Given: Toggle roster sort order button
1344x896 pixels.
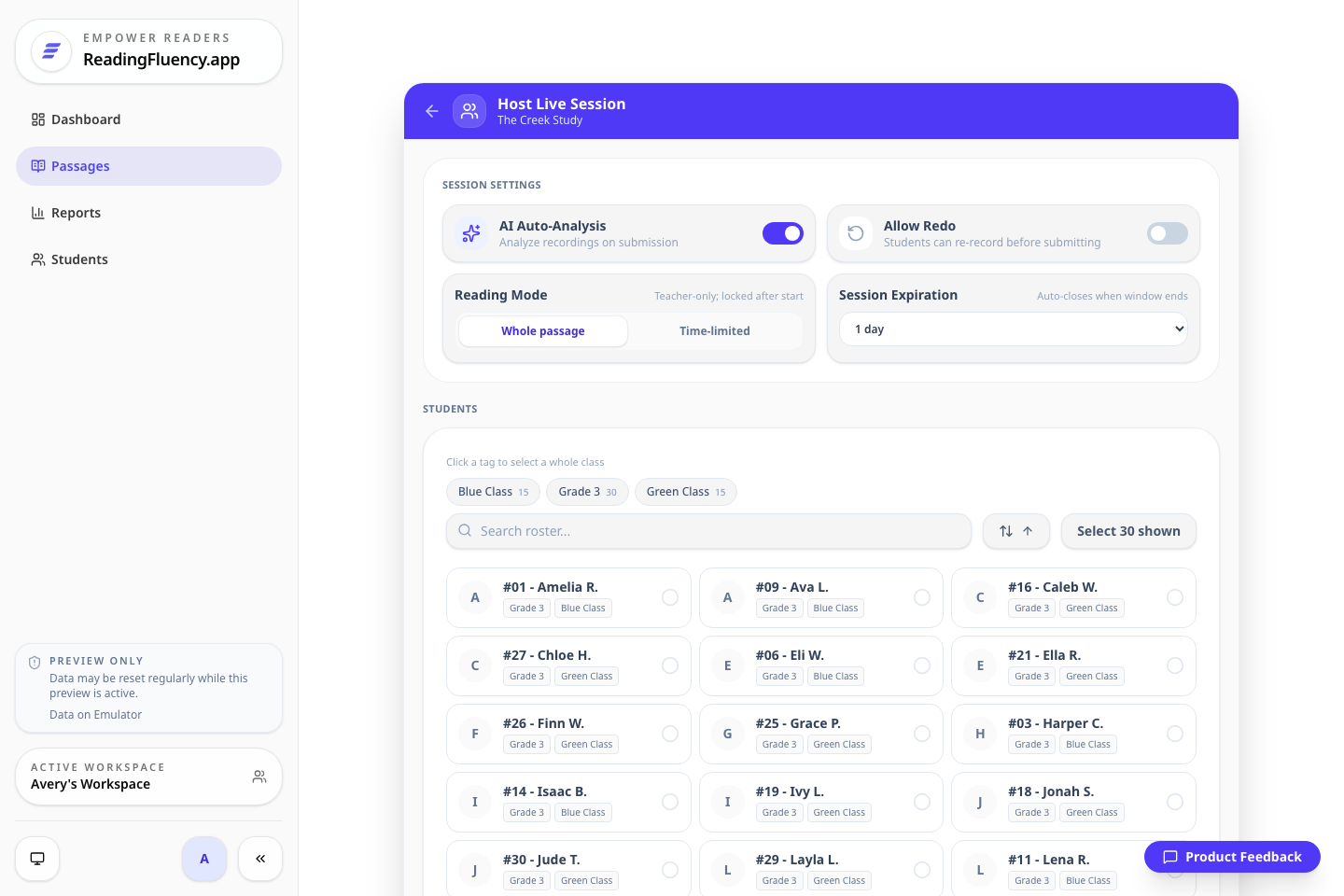Looking at the screenshot, I should click(x=1016, y=531).
